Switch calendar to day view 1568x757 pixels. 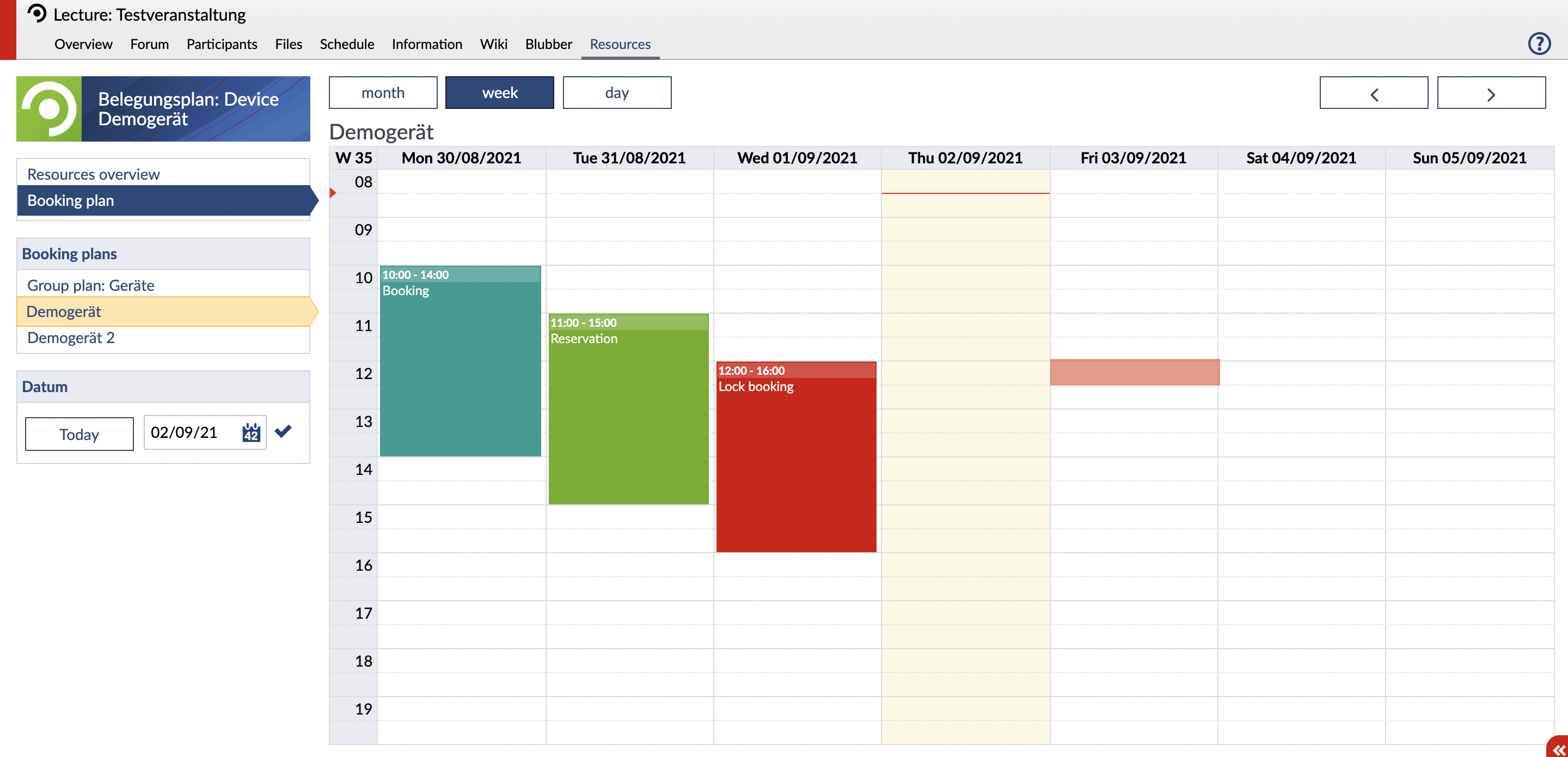point(617,93)
